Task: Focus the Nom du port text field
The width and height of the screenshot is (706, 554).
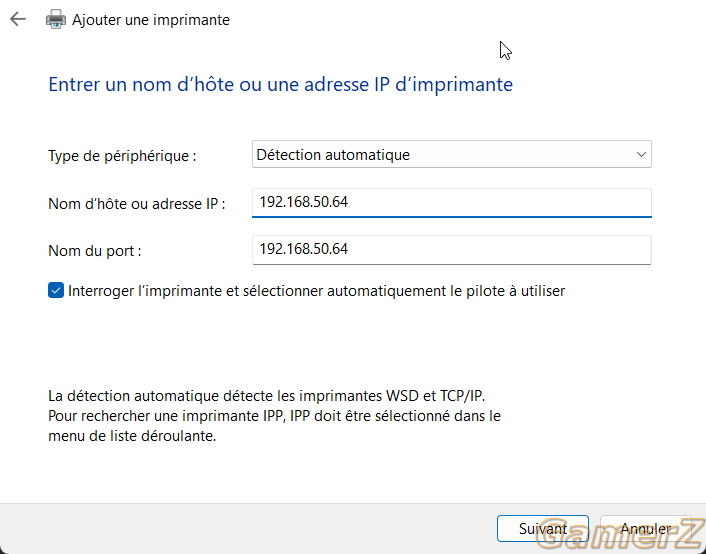Action: coord(452,250)
